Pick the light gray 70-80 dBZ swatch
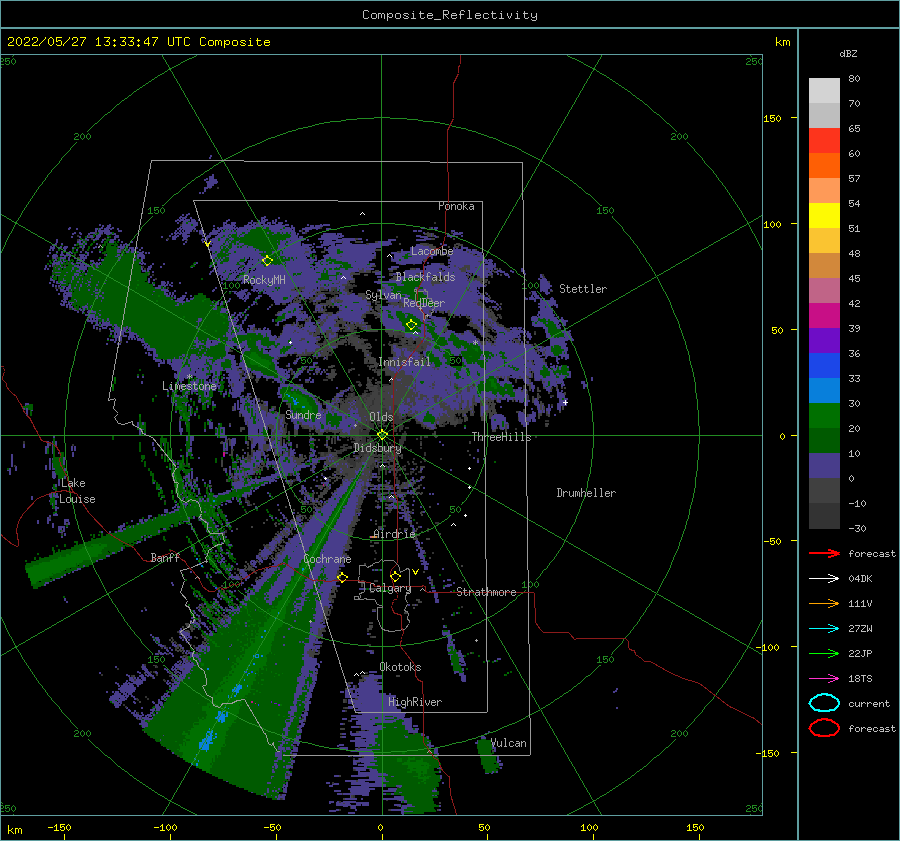This screenshot has height=841, width=900. (824, 91)
